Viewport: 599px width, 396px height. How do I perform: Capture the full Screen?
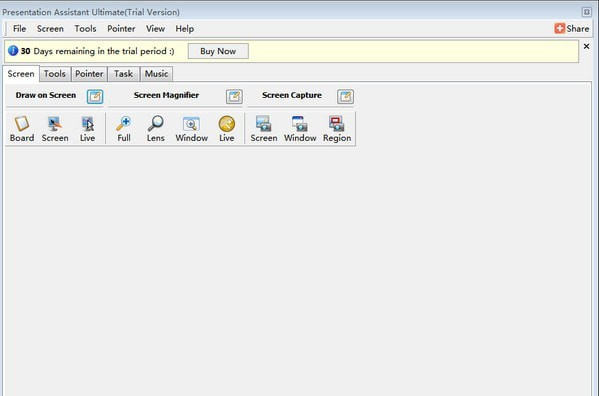pyautogui.click(x=264, y=129)
